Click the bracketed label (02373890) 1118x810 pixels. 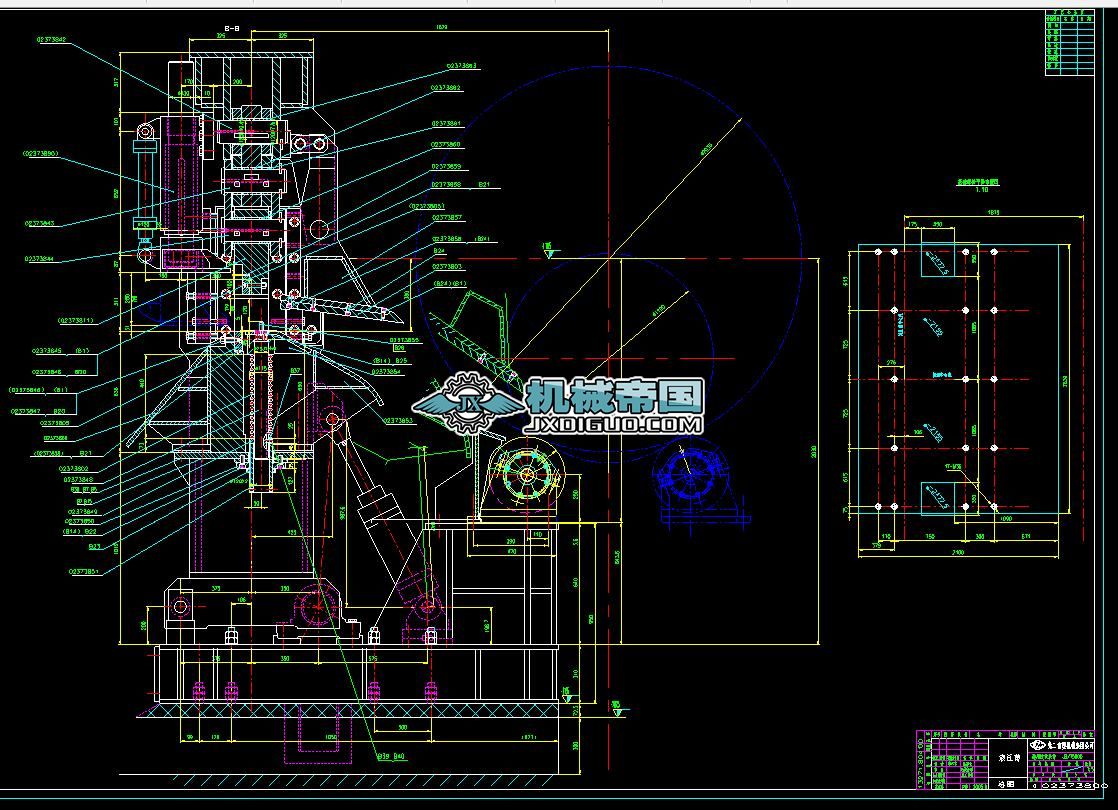[x=41, y=153]
